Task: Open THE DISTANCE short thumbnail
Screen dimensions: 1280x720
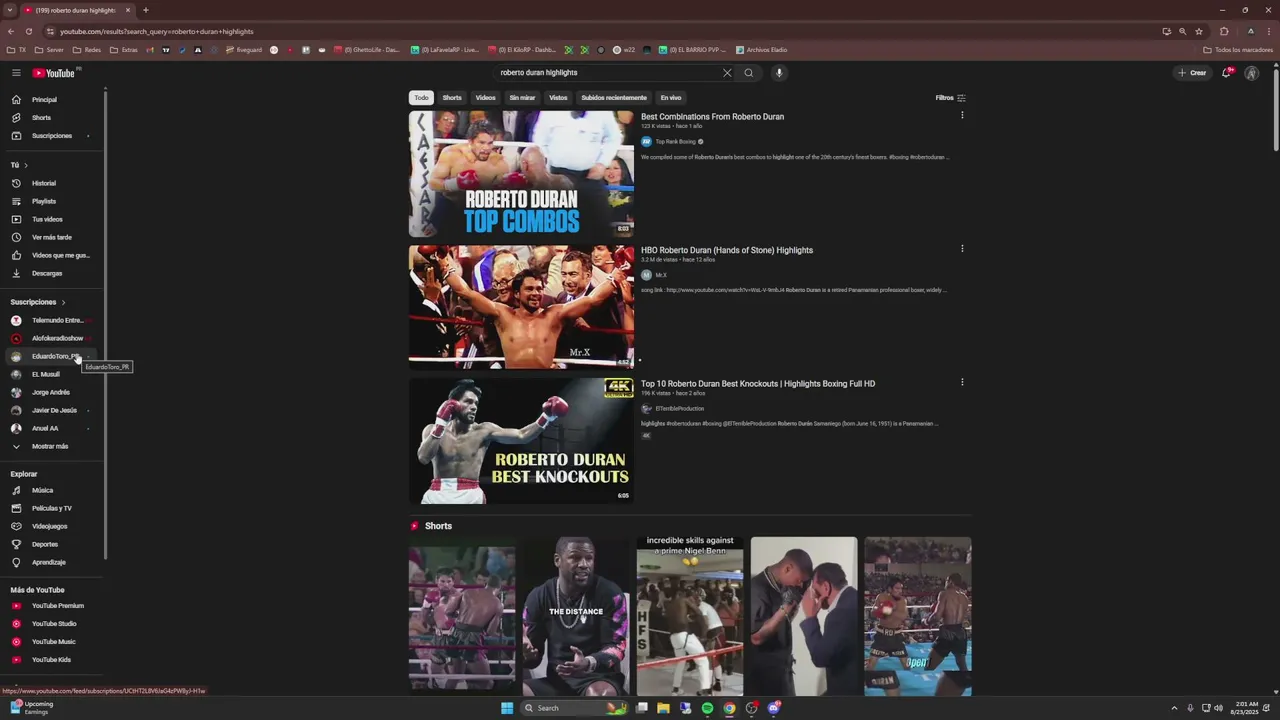Action: [576, 616]
